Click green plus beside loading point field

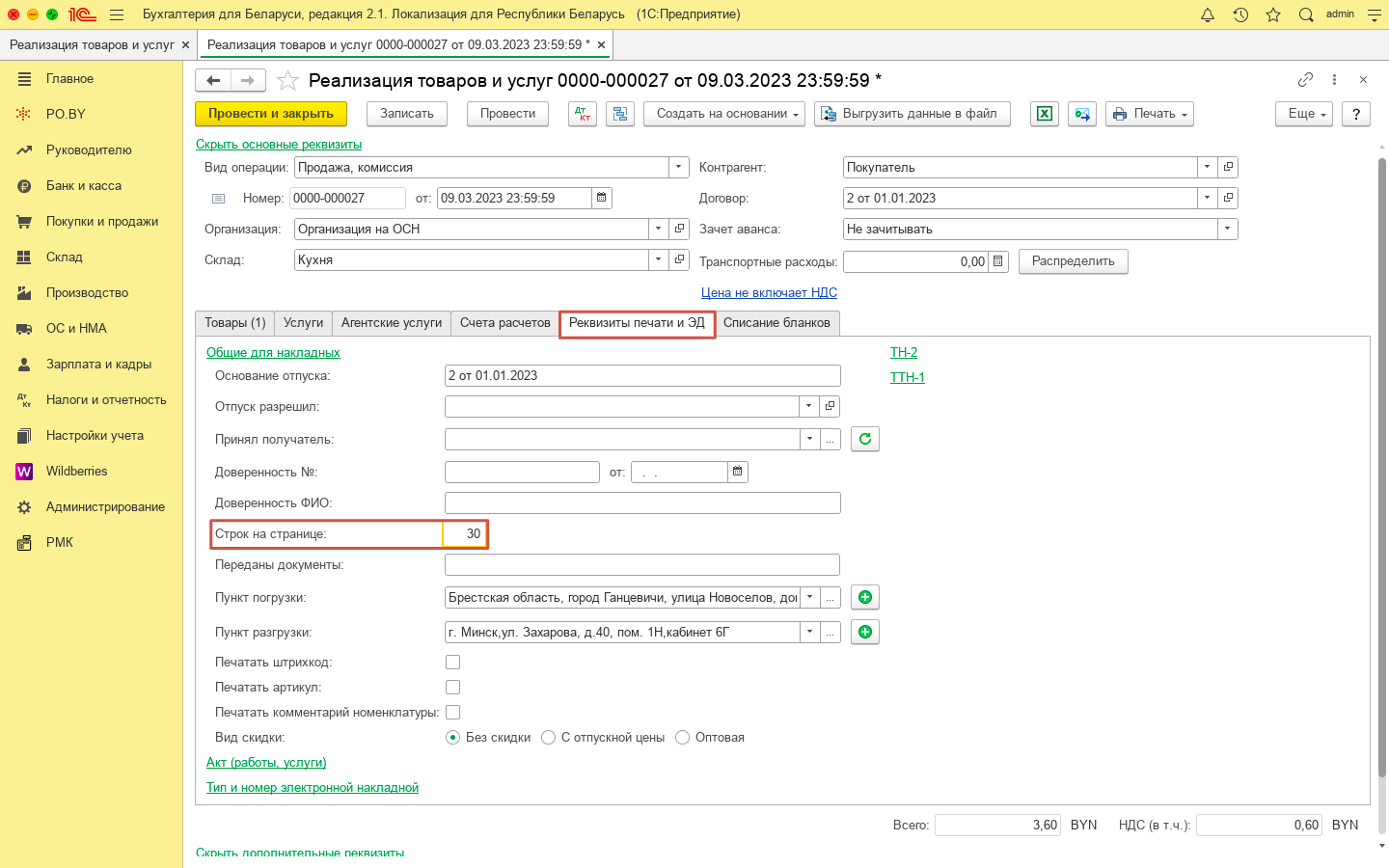point(865,598)
